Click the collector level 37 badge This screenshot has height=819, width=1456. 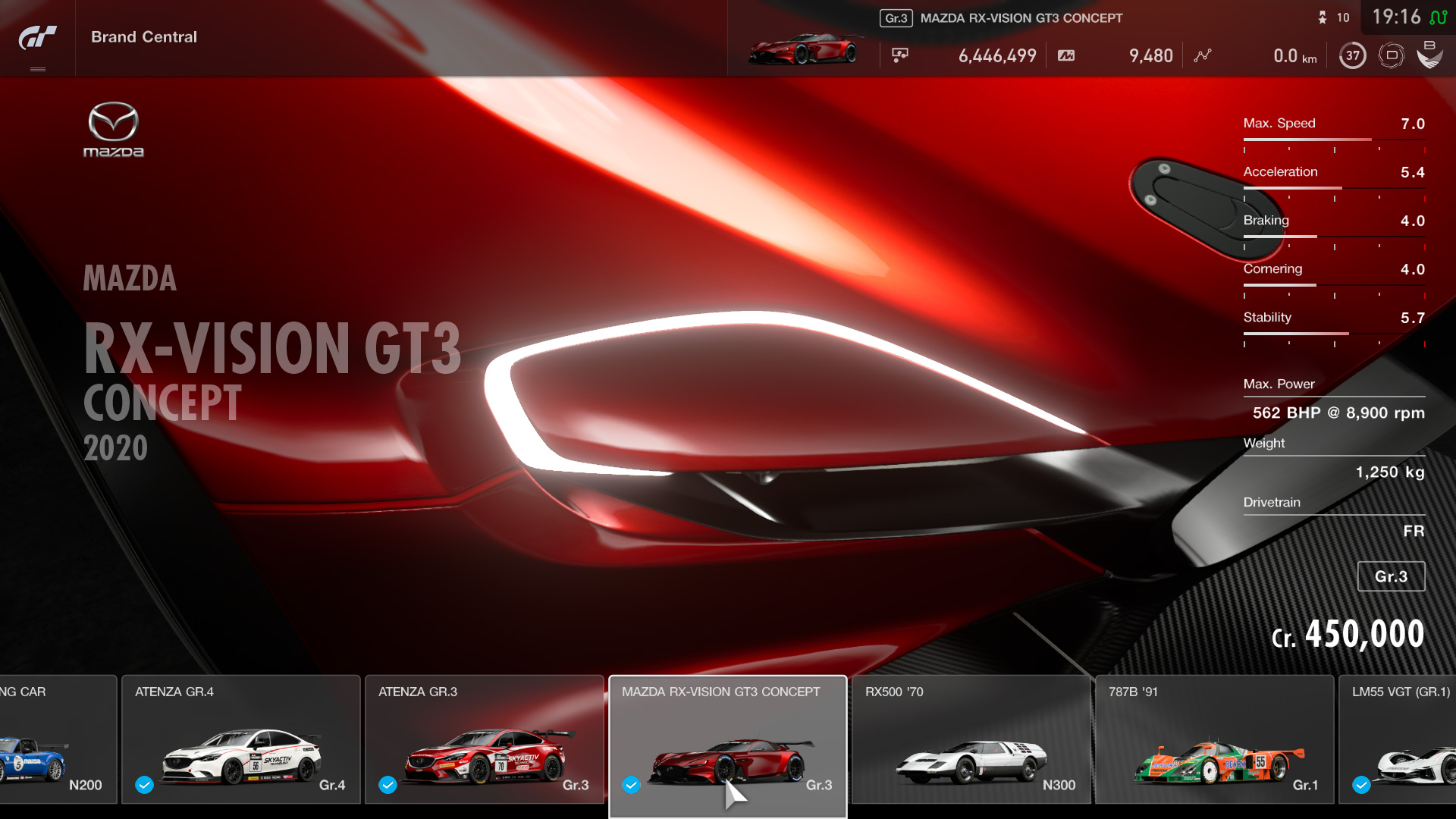[x=1352, y=55]
